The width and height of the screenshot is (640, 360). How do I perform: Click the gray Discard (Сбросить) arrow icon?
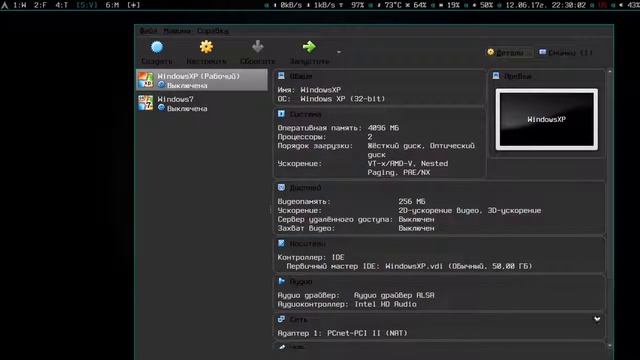click(x=258, y=47)
